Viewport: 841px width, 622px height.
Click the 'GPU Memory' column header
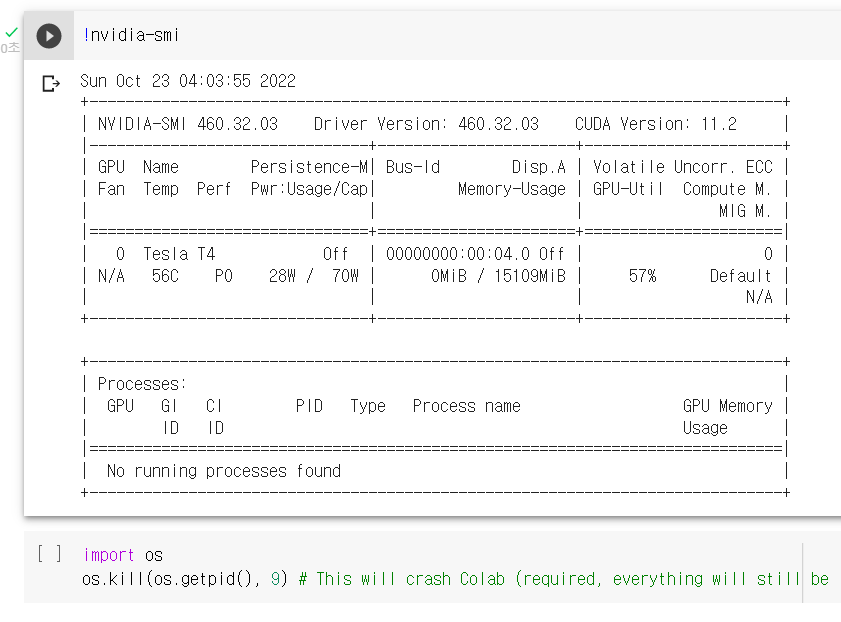pos(728,406)
